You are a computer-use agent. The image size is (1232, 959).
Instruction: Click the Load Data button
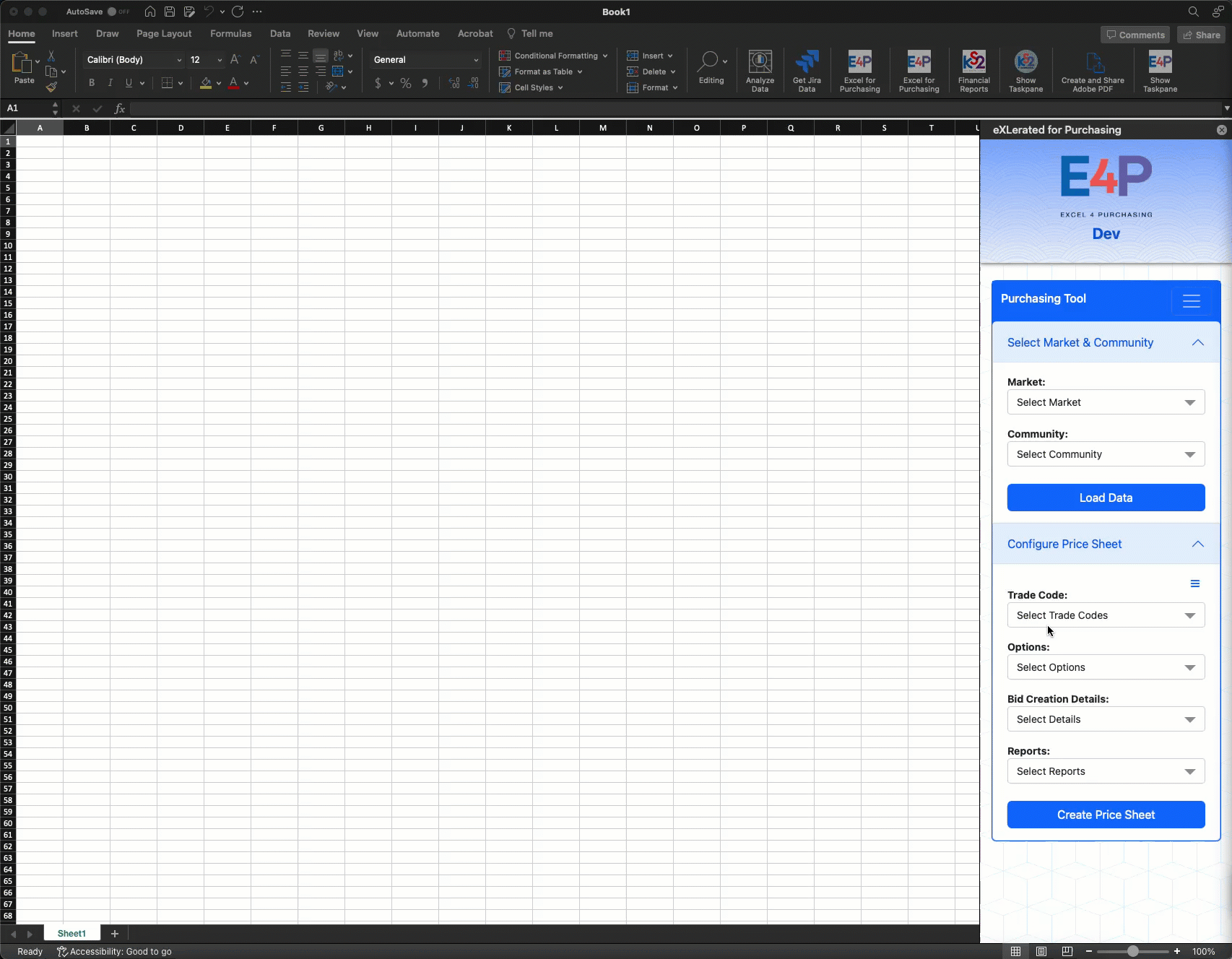click(x=1106, y=498)
